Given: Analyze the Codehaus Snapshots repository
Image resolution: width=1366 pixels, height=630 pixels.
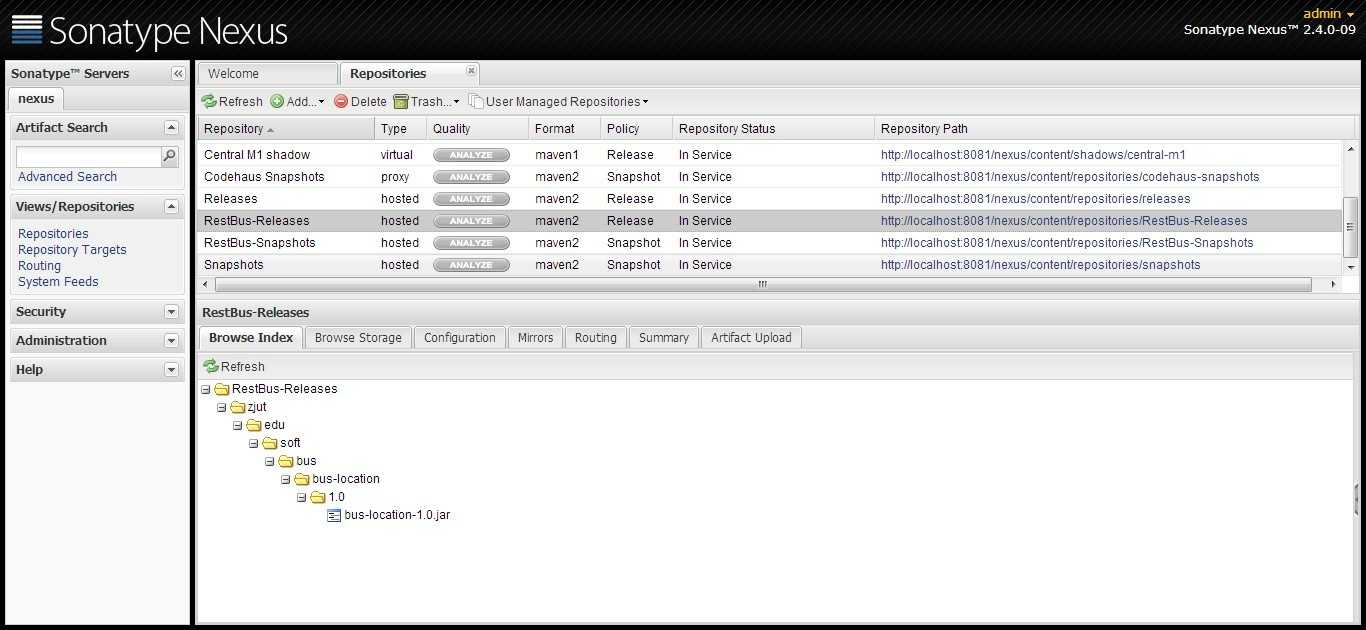Looking at the screenshot, I should 471,177.
